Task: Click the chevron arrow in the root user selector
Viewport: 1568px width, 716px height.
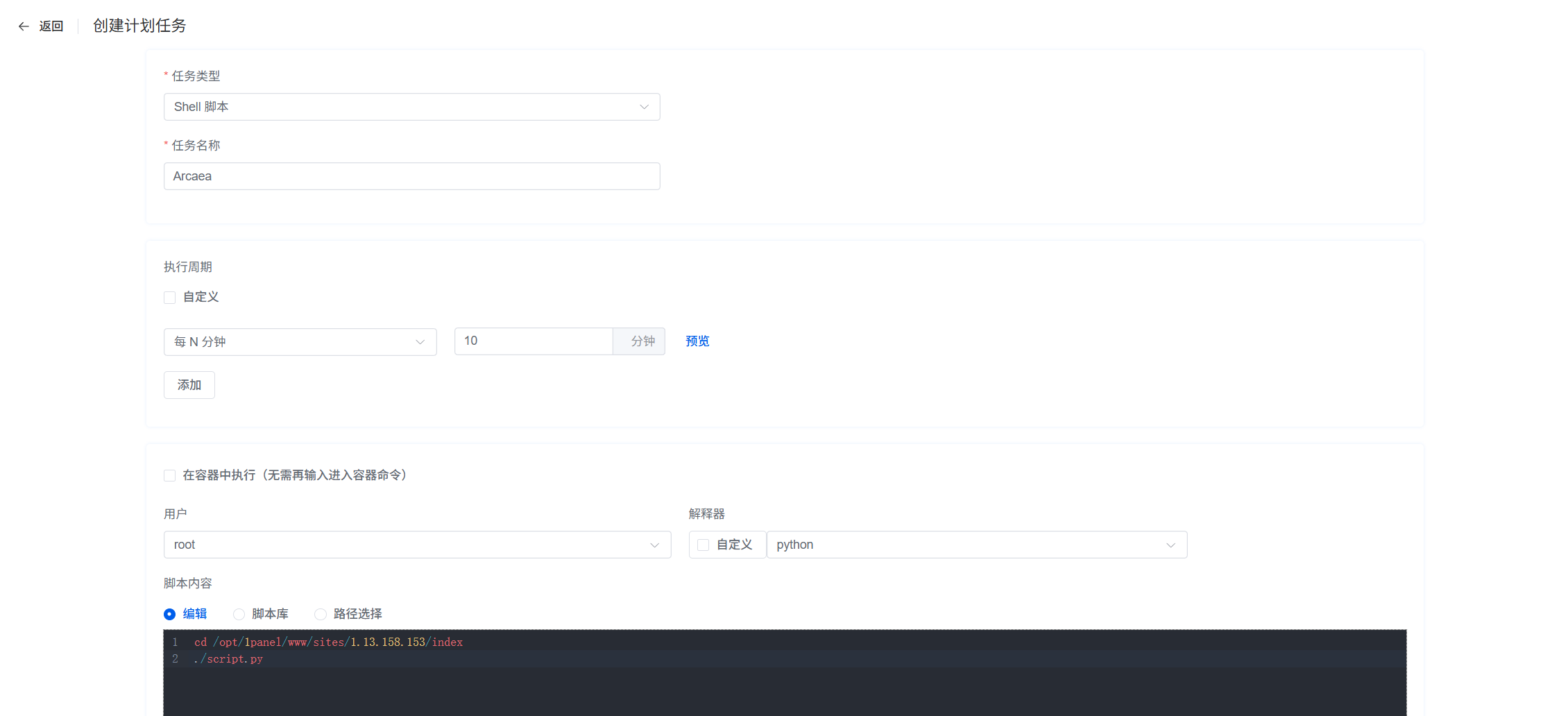Action: coord(654,545)
